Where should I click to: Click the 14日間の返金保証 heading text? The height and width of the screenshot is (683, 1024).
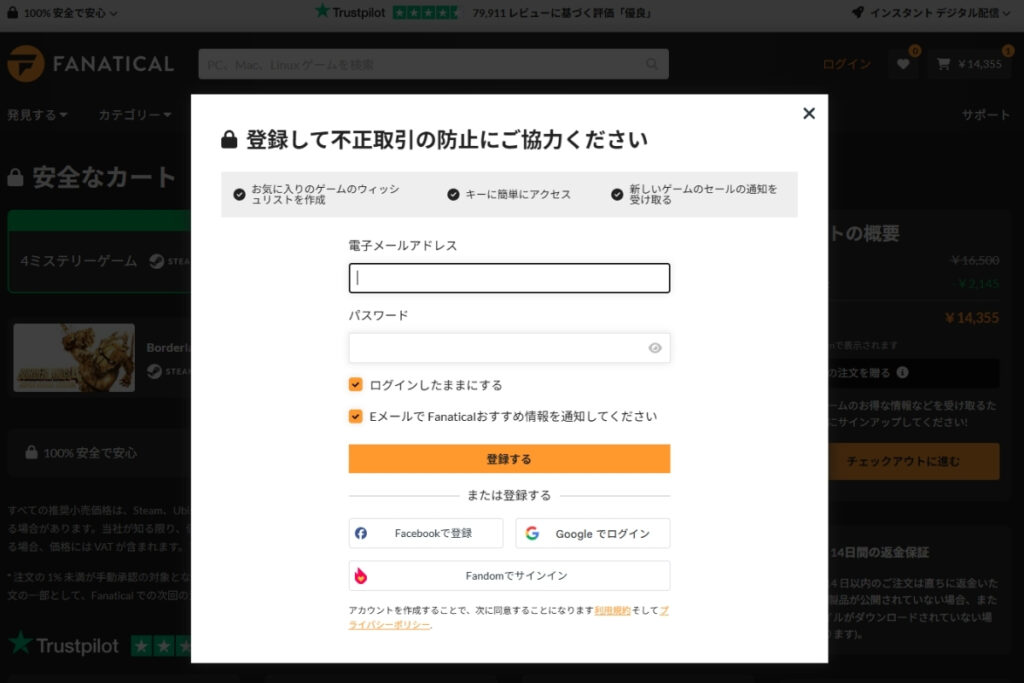pyautogui.click(x=880, y=552)
